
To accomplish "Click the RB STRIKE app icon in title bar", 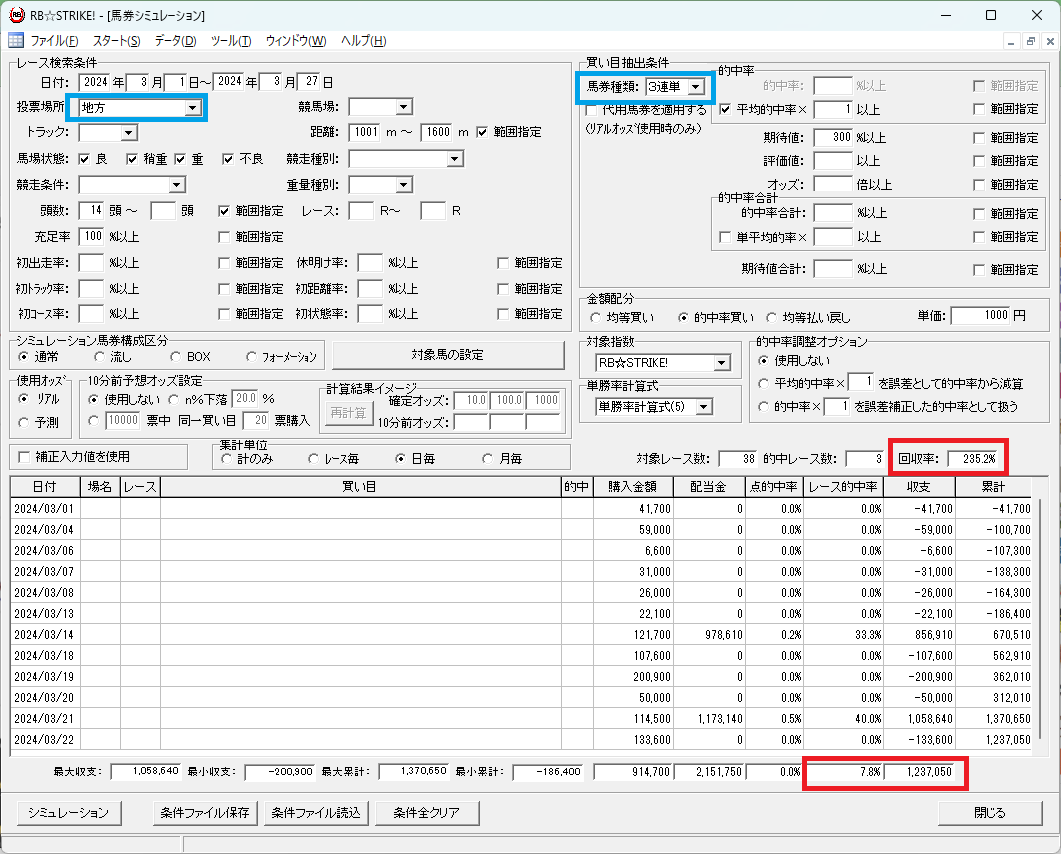I will coord(16,15).
